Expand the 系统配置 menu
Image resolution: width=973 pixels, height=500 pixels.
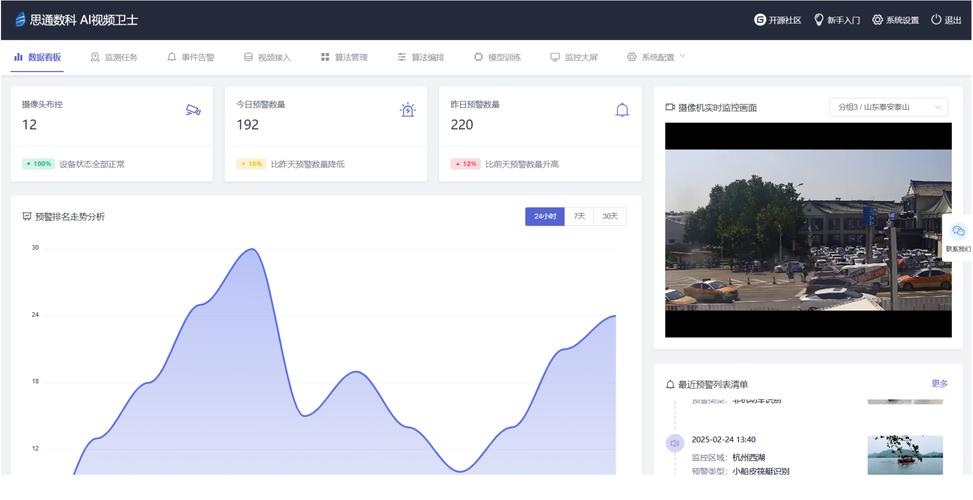point(656,57)
